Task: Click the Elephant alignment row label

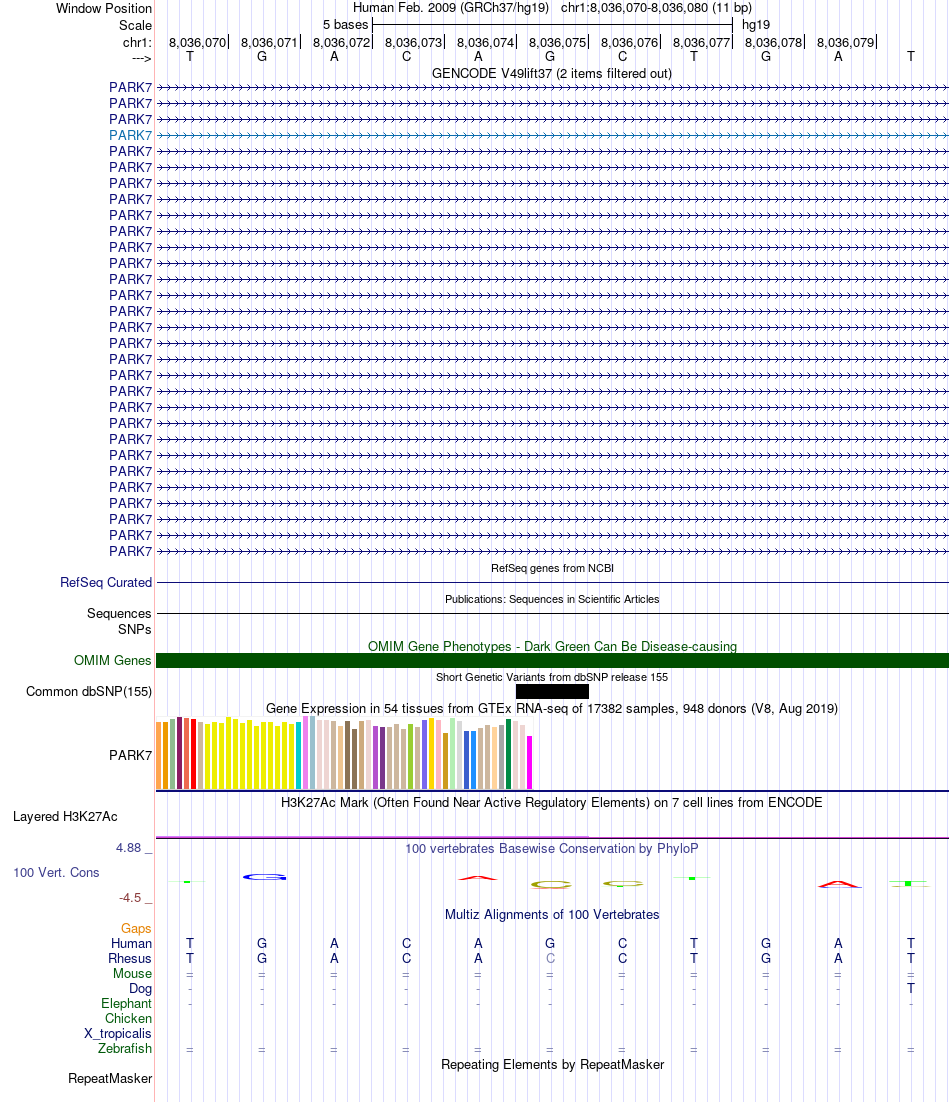Action: 126,1003
